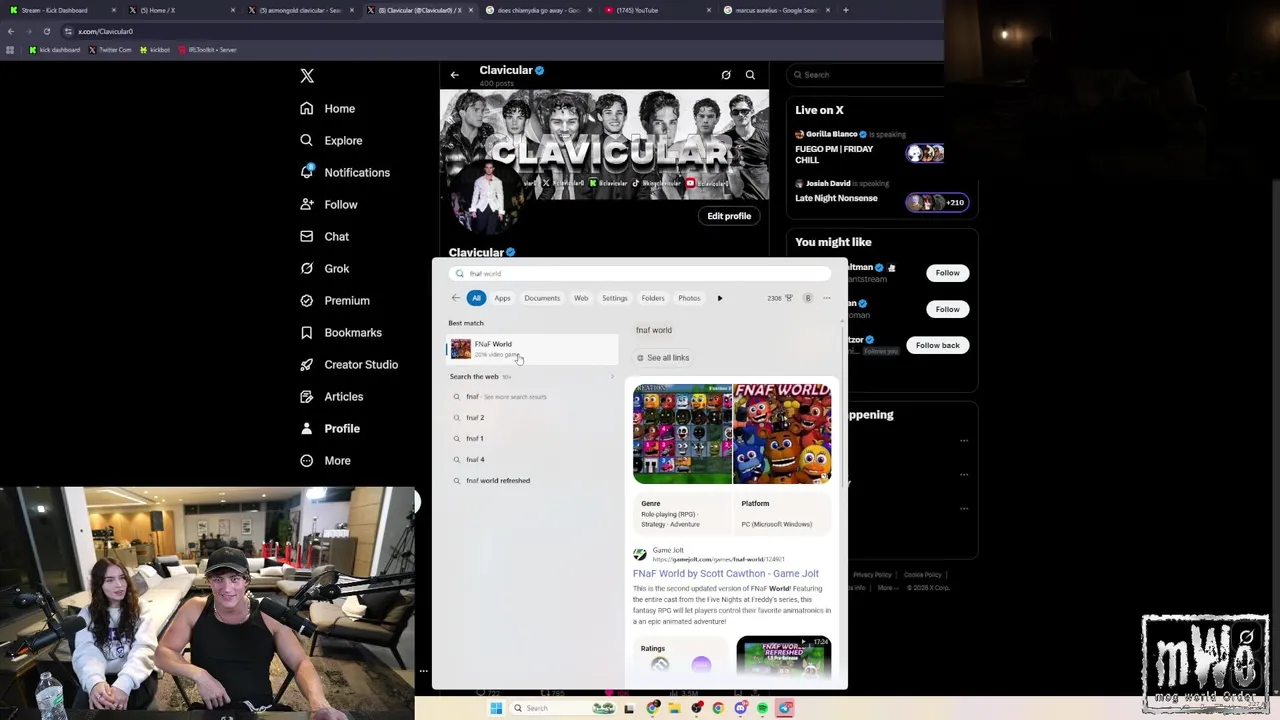Open Grok in the X sidebar
The height and width of the screenshot is (720, 1280).
tap(325, 268)
